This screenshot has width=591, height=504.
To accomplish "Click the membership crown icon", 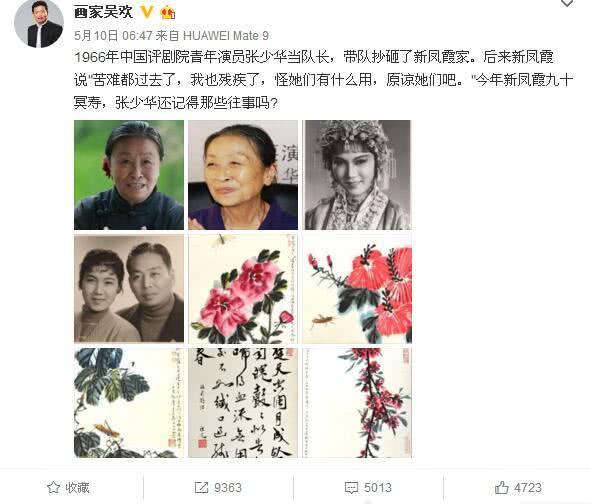I will pyautogui.click(x=168, y=13).
